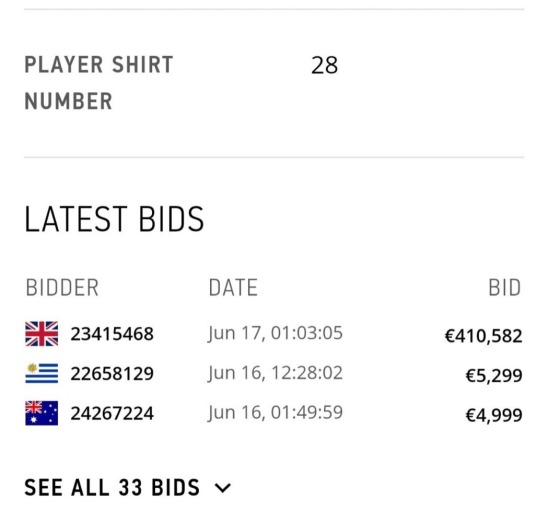
Task: Click the Player Shirt Number label
Action: [x=98, y=83]
